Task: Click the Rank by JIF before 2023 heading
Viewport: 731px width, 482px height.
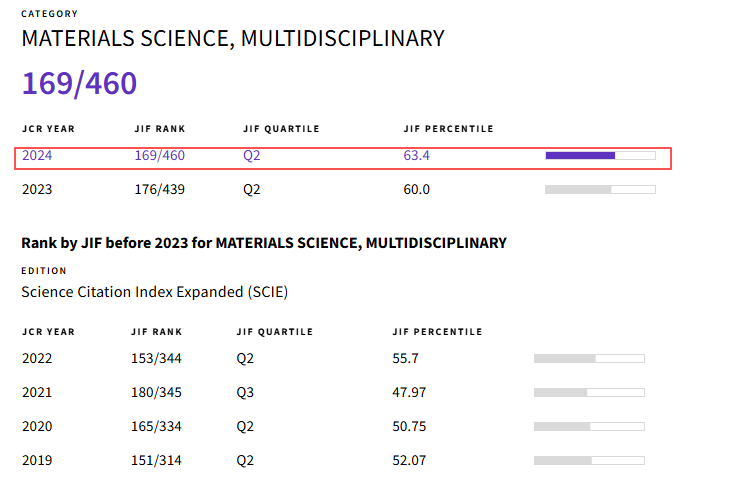Action: [264, 243]
